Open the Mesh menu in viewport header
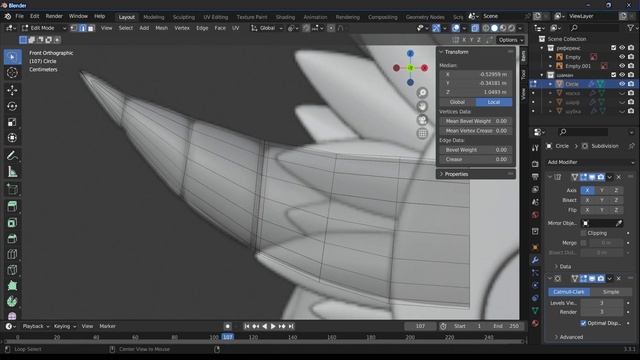This screenshot has height=360, width=640. coord(162,28)
